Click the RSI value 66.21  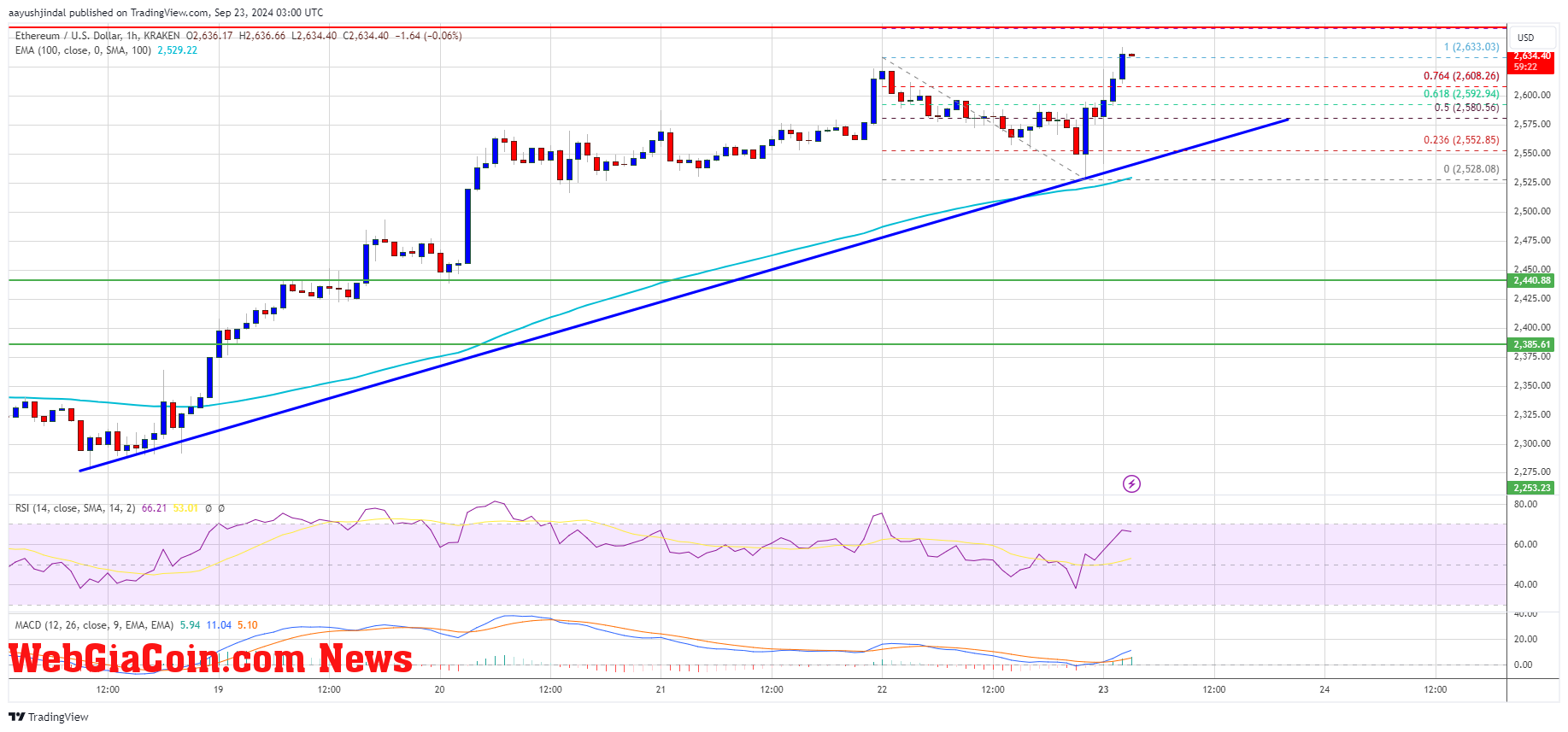(x=155, y=508)
